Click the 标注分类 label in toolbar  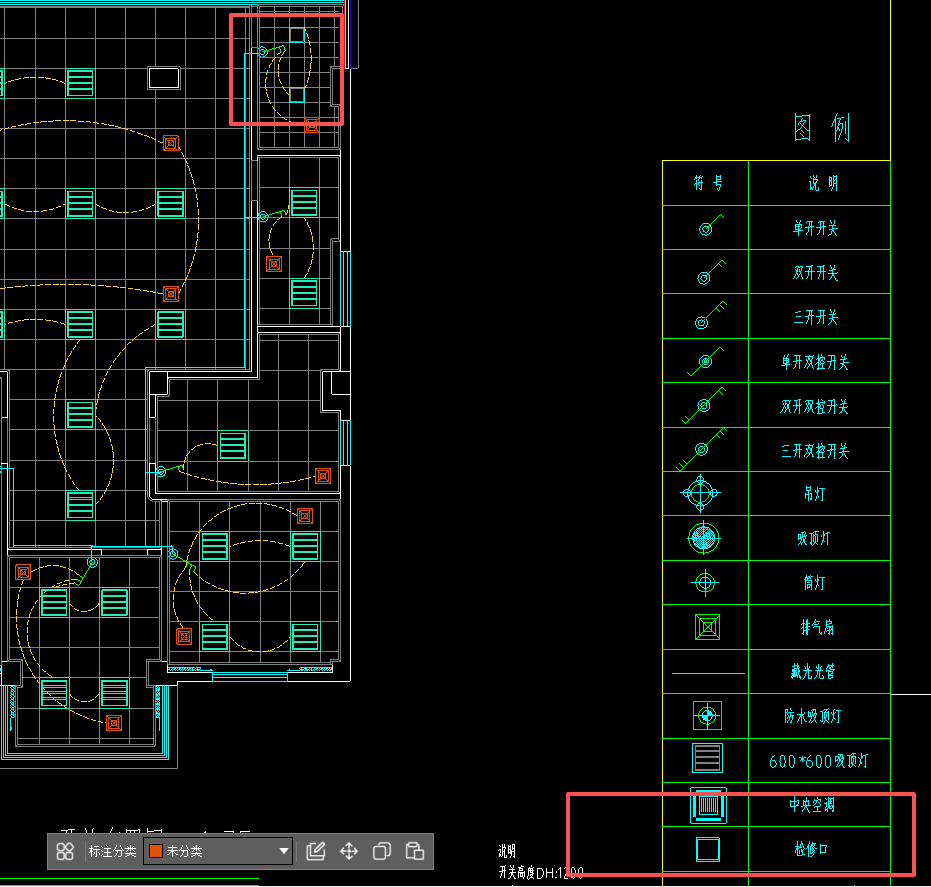[112, 851]
